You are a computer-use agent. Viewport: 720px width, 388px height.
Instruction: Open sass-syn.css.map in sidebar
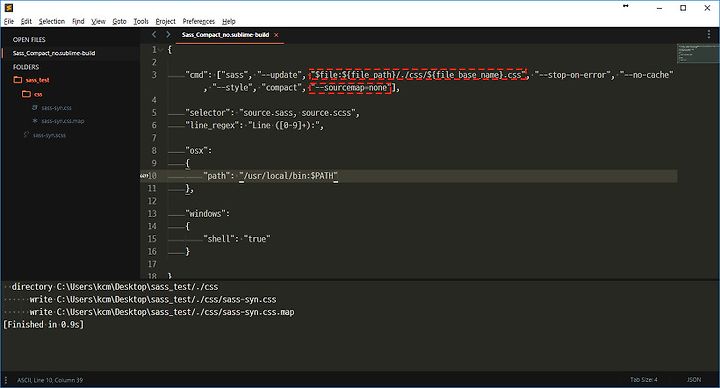coord(62,121)
